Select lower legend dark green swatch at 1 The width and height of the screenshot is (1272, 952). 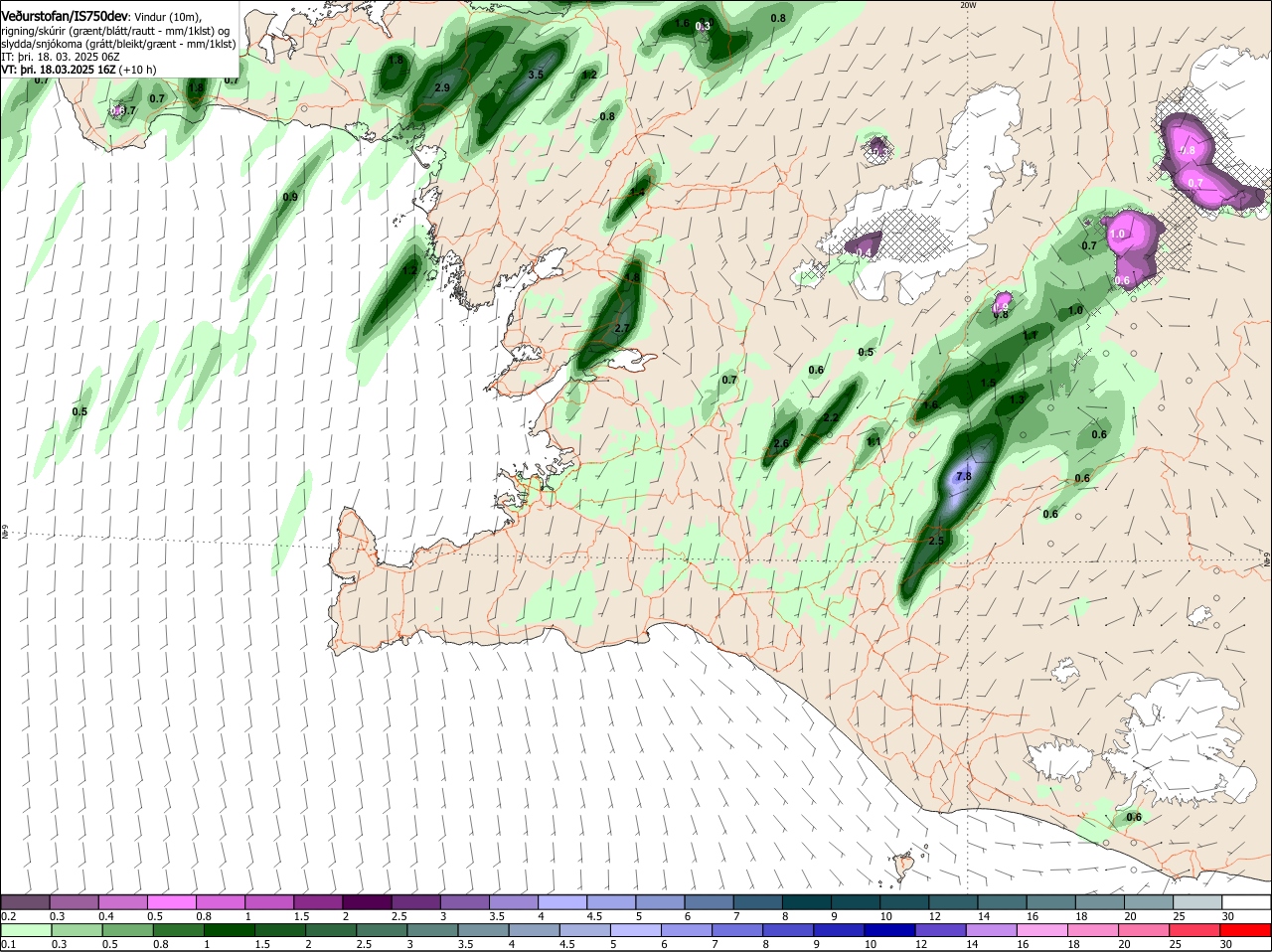coord(230,930)
